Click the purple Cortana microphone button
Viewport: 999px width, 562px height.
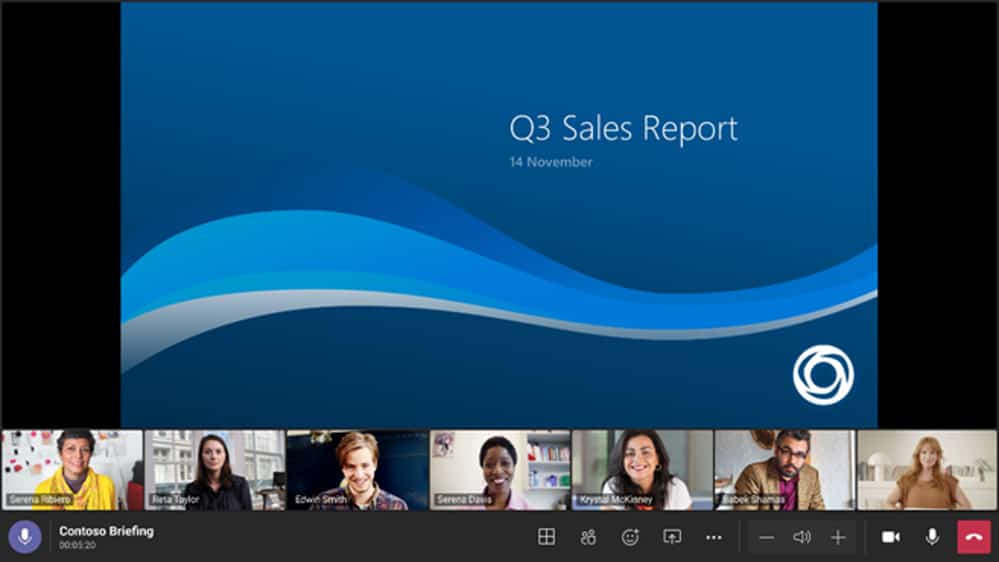coord(25,537)
